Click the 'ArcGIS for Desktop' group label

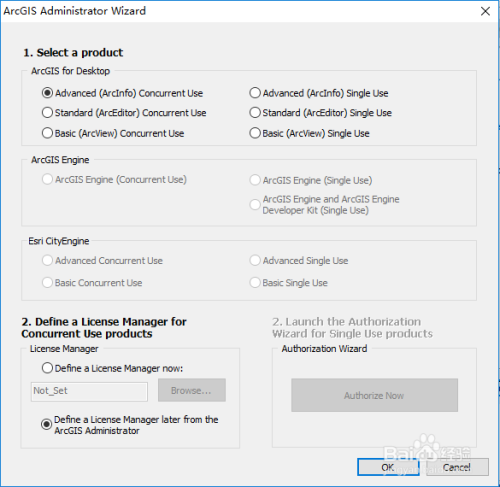(70, 71)
